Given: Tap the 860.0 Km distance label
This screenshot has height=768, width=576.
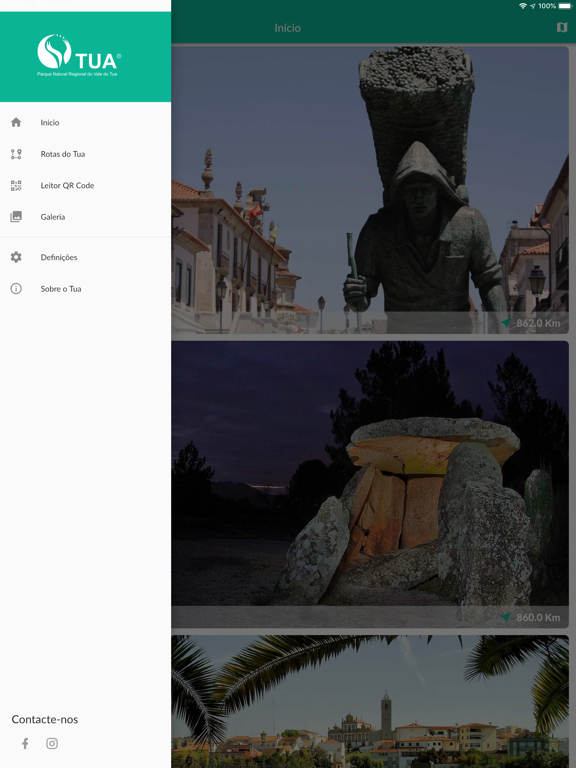Looking at the screenshot, I should 538,618.
